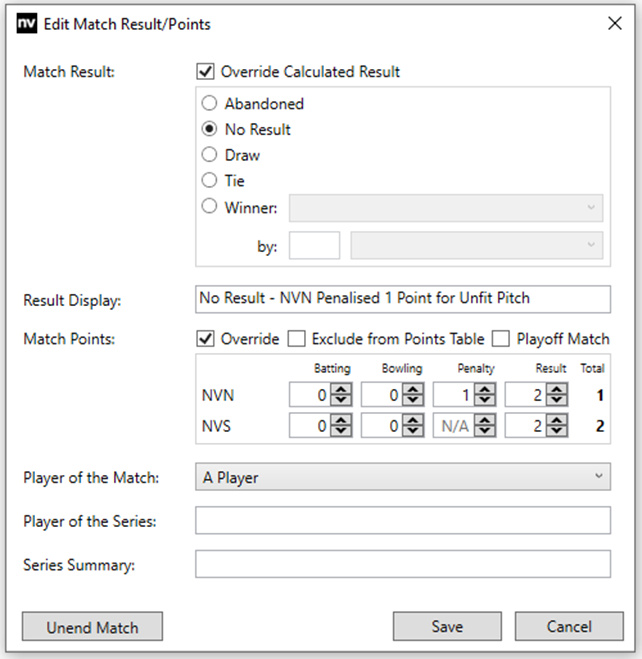Viewport: 642px width, 659px height.
Task: Select the Tie radio button
Action: click(x=209, y=181)
